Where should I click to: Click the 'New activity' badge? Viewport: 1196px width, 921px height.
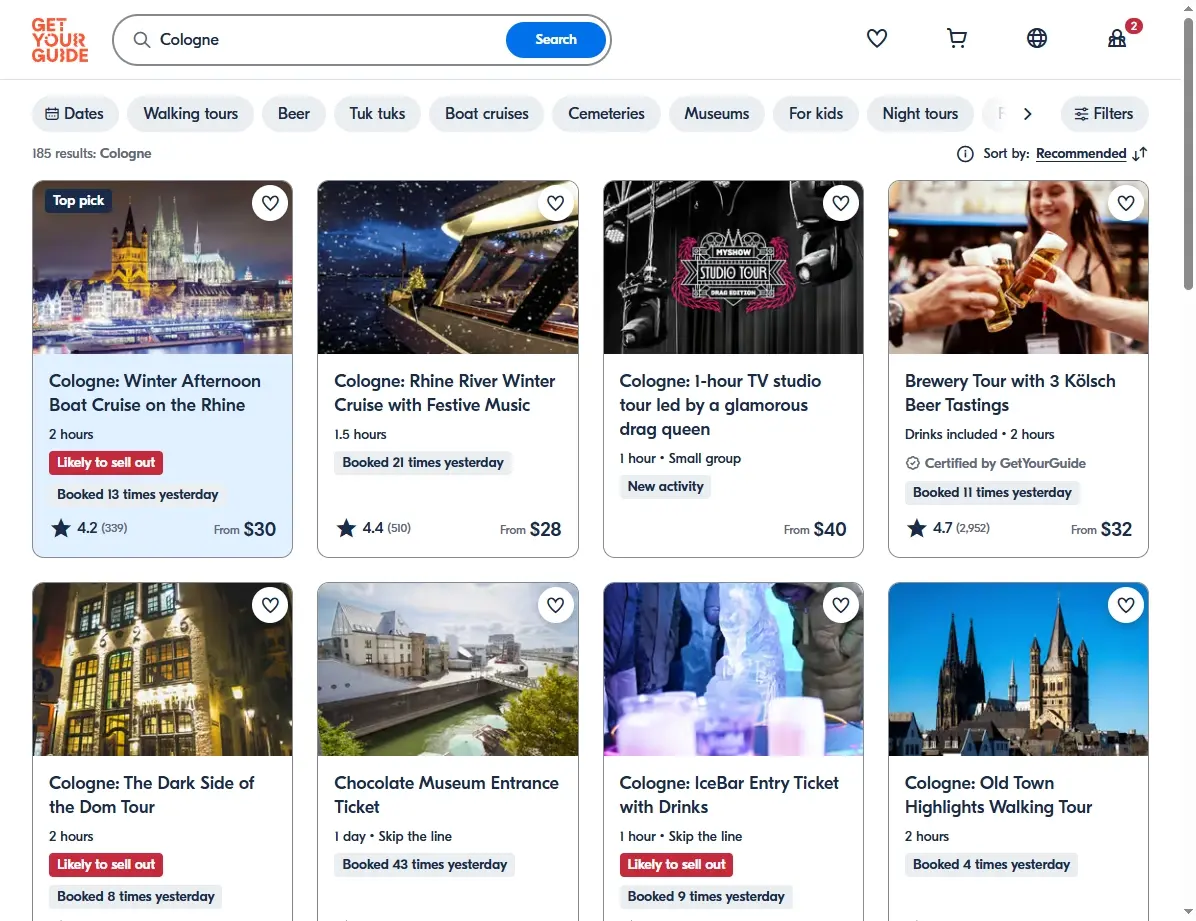665,487
